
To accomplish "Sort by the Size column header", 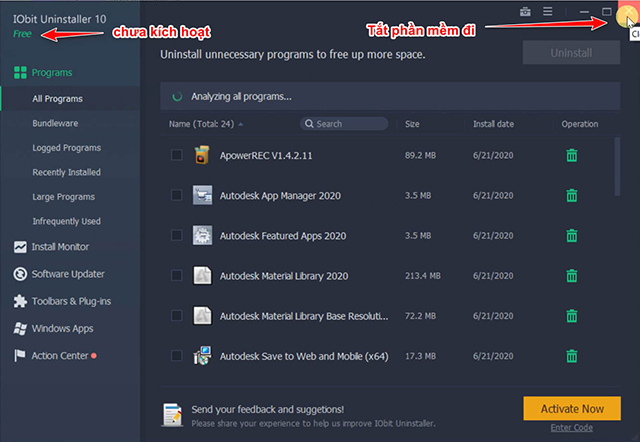I will [x=412, y=124].
